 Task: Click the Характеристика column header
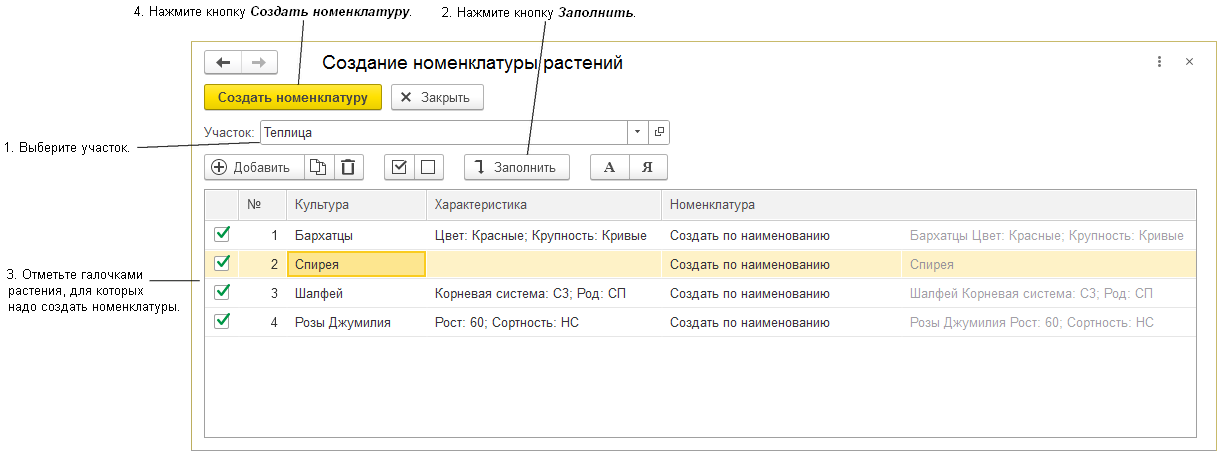543,205
